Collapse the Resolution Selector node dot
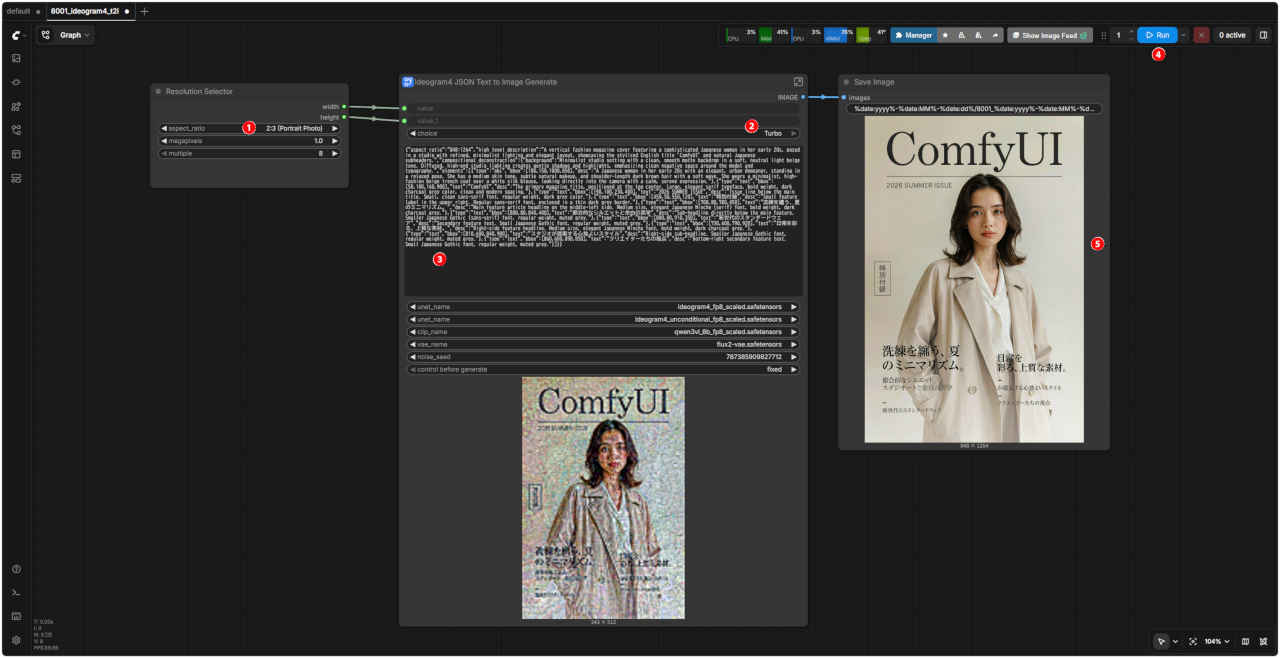Viewport: 1280px width, 658px height. 158,91
